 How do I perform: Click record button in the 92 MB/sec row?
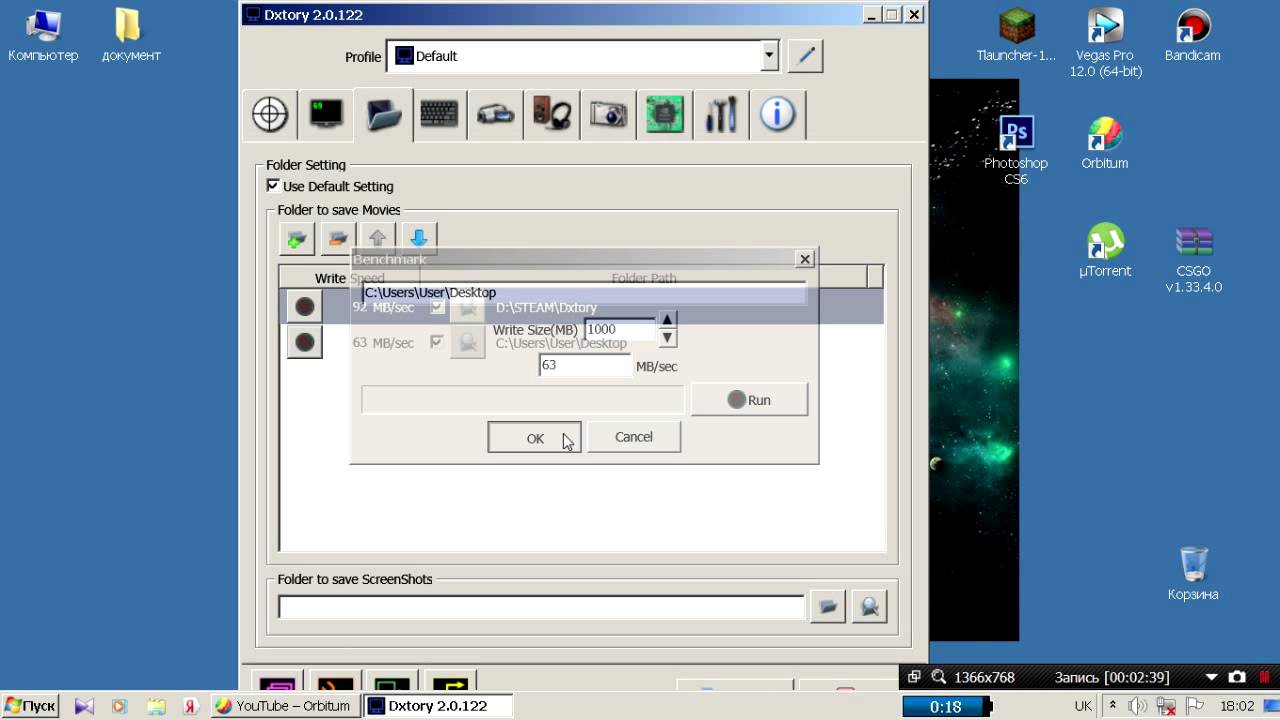(x=304, y=307)
